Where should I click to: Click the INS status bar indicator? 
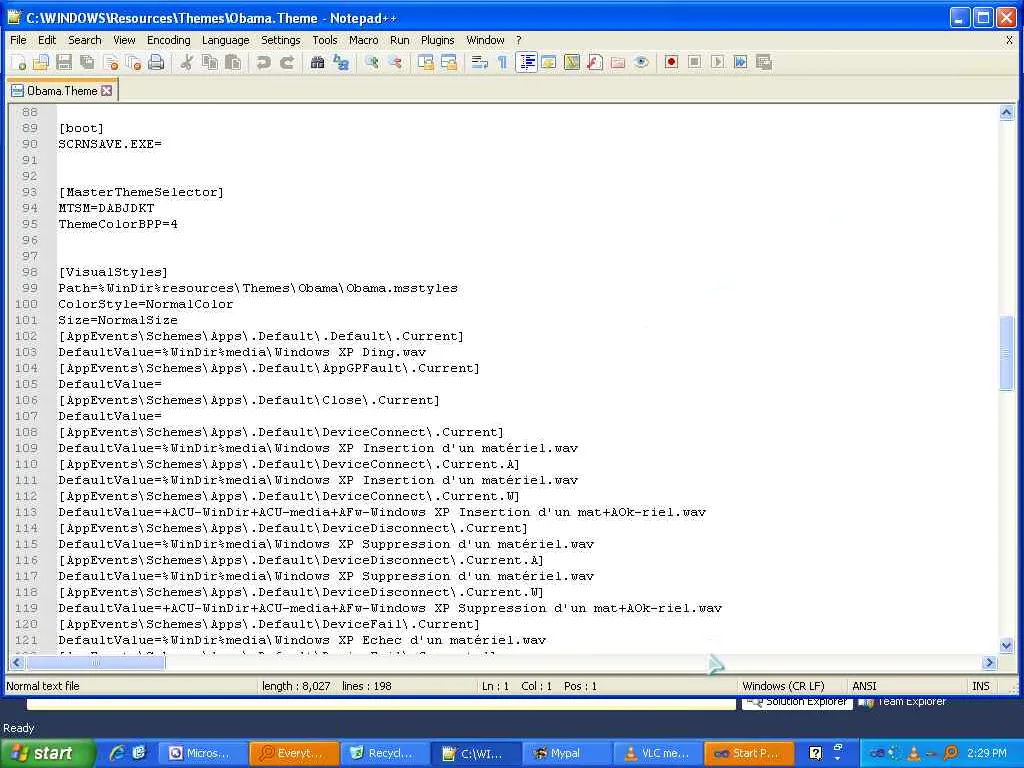click(x=980, y=686)
